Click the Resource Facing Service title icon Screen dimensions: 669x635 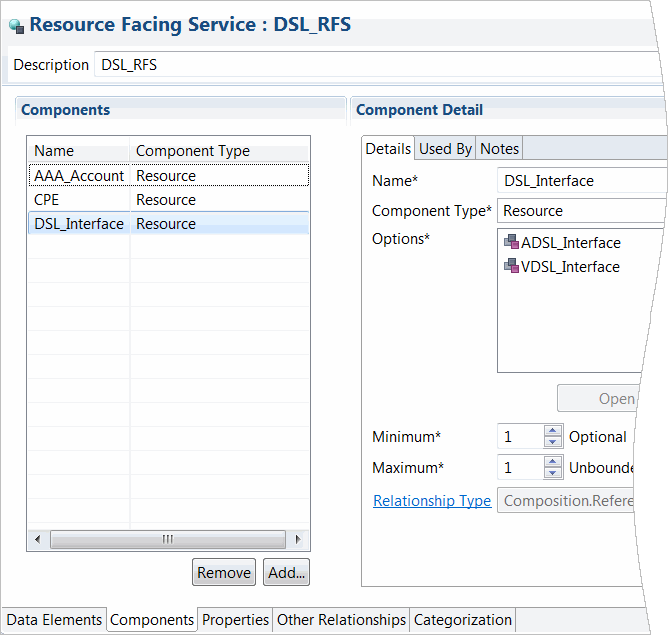(16, 26)
